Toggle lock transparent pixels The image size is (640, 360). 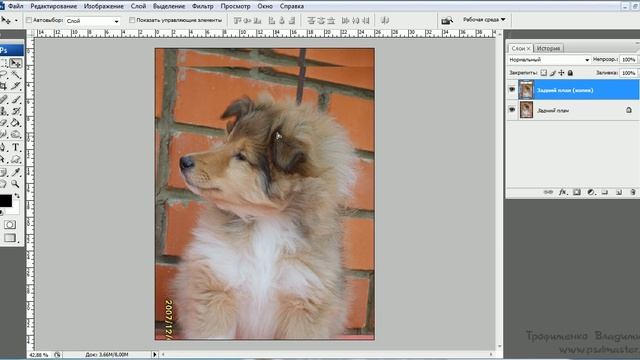pos(543,73)
